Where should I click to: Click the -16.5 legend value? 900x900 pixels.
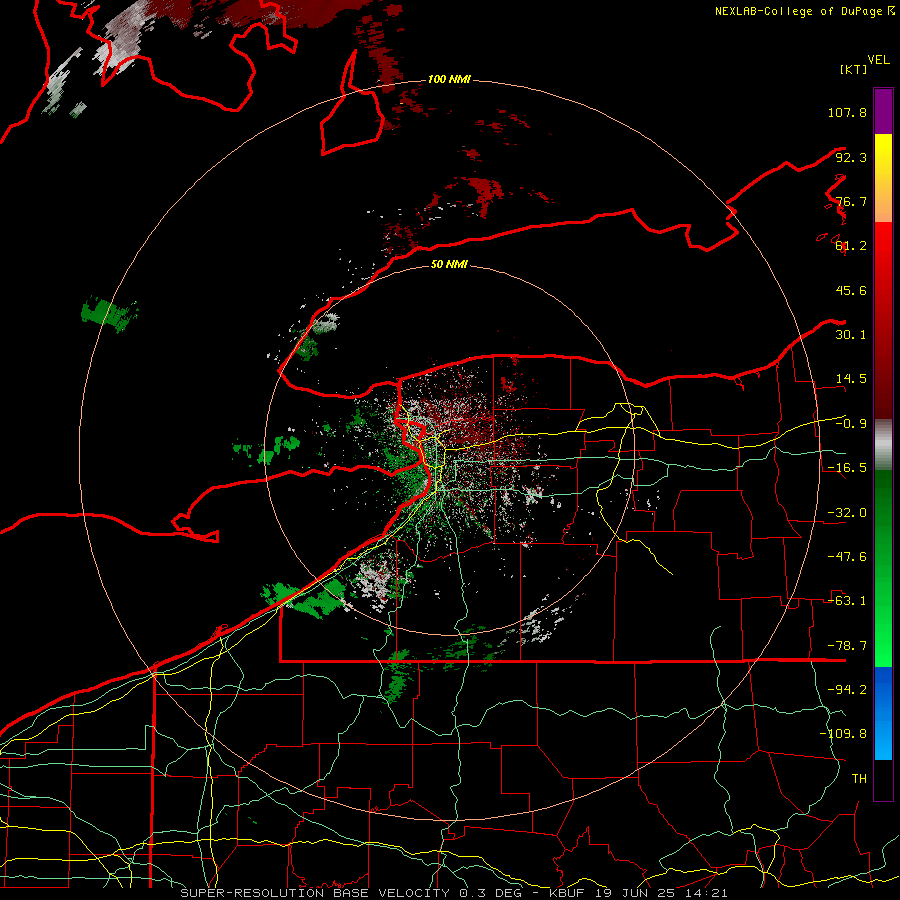(847, 468)
